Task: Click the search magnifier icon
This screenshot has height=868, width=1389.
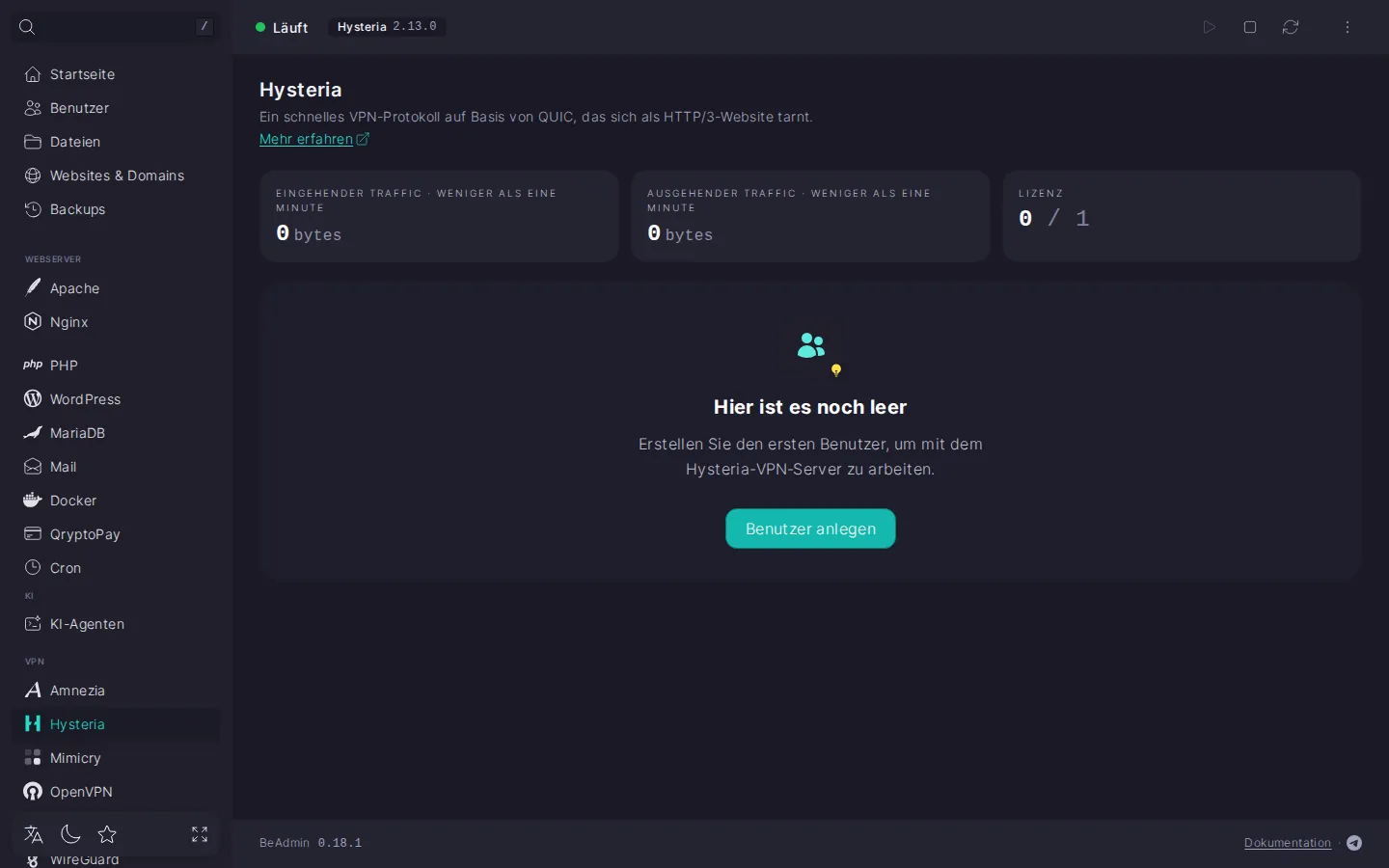Action: 27,27
